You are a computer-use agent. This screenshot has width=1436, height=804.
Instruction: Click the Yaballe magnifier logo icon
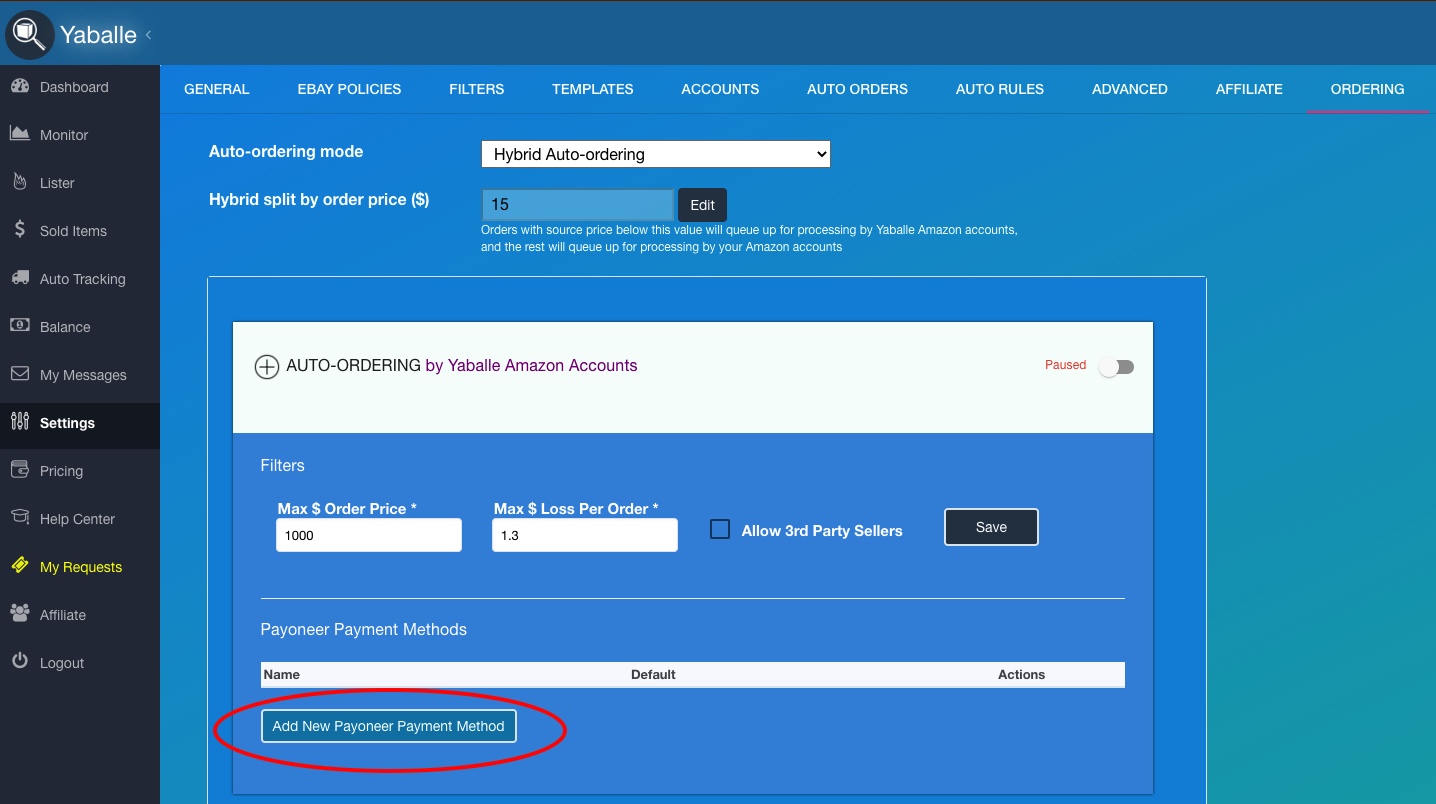(29, 35)
